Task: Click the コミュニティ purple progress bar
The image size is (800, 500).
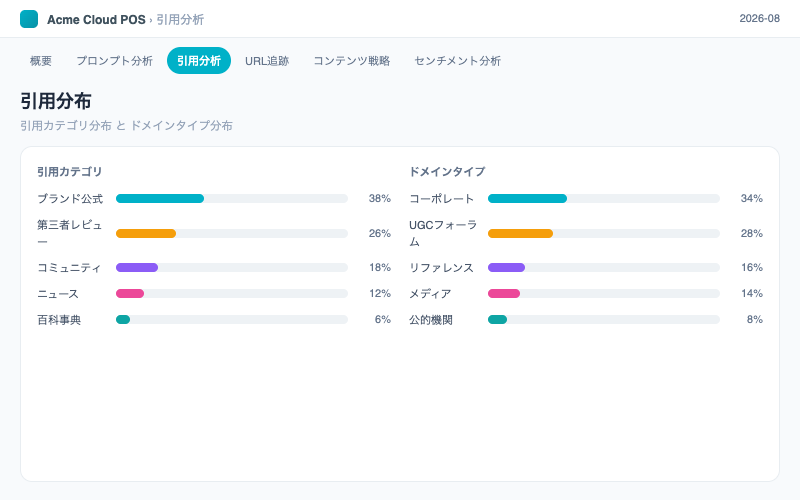Action: (x=232, y=267)
